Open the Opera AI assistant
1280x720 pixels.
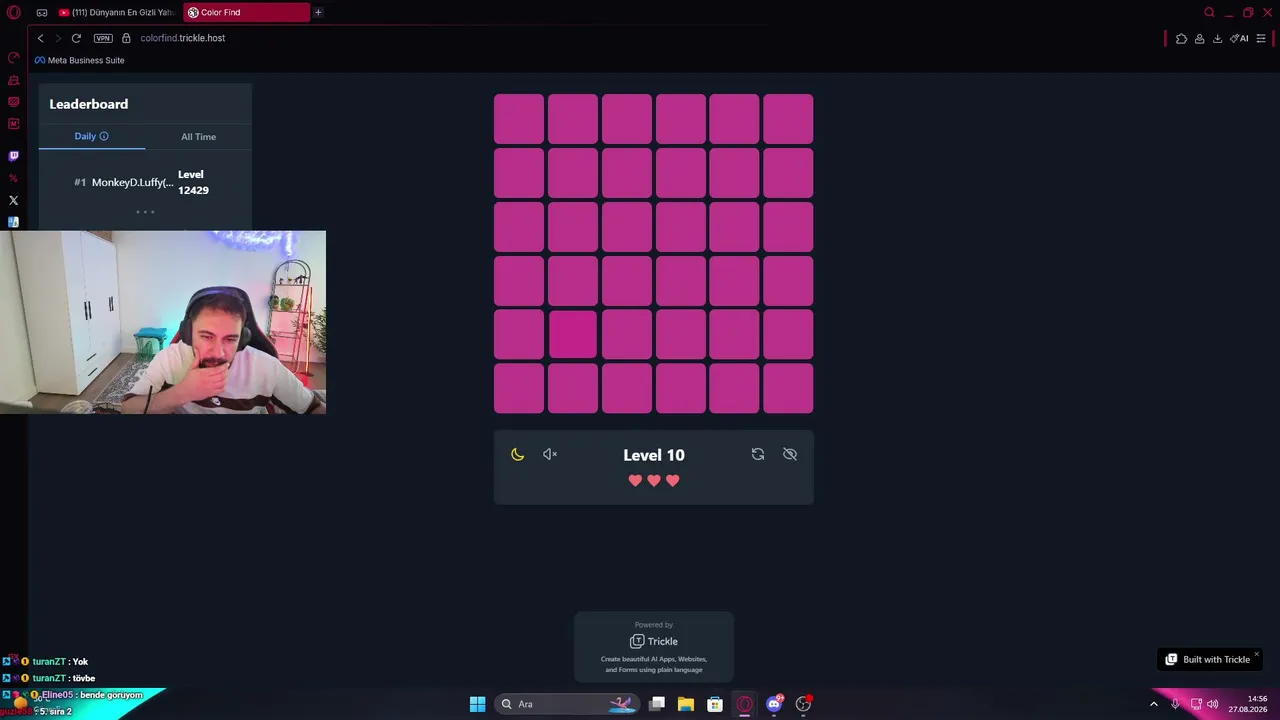pyautogui.click(x=1239, y=39)
